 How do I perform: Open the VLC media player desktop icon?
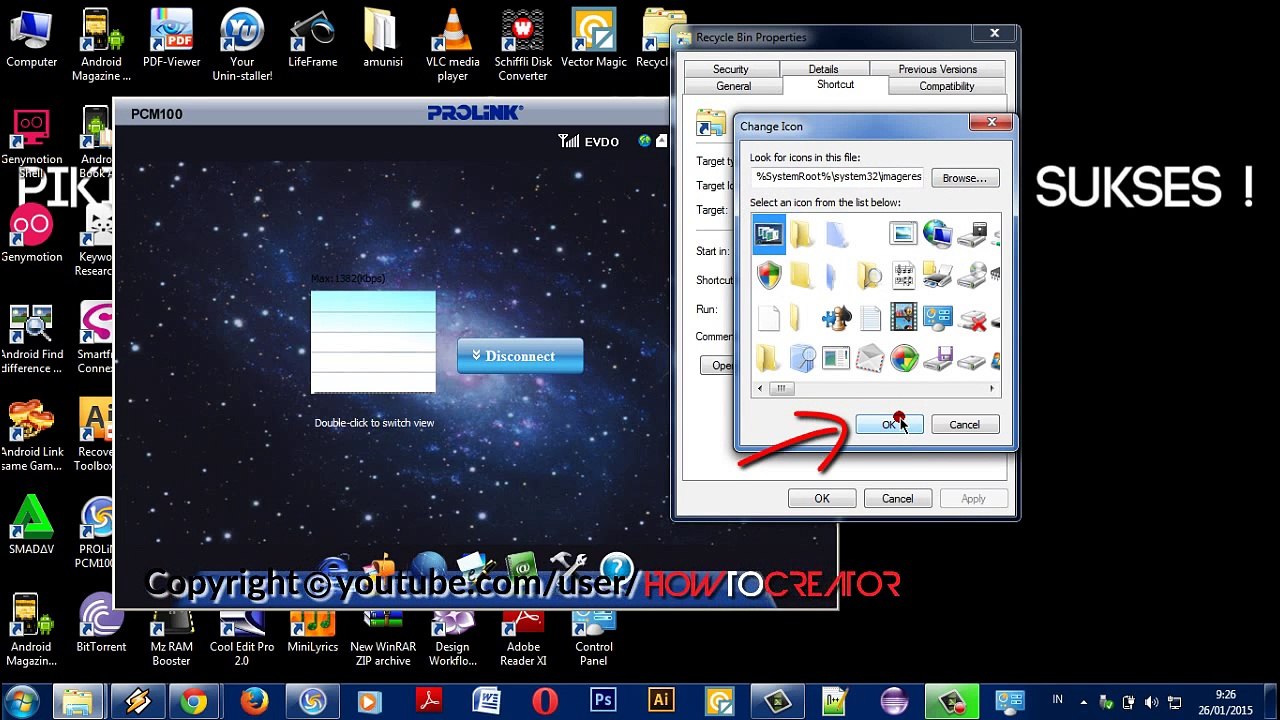click(x=452, y=44)
